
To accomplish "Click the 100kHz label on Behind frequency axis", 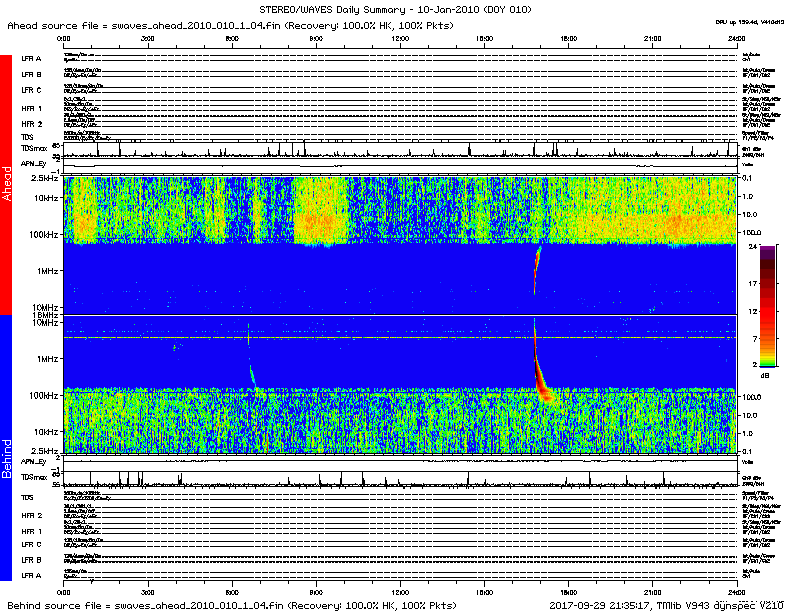I will 41,396.
